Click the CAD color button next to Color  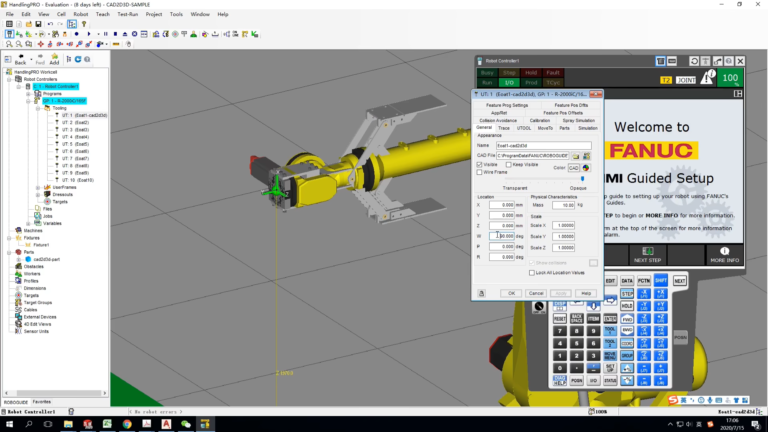coord(574,168)
